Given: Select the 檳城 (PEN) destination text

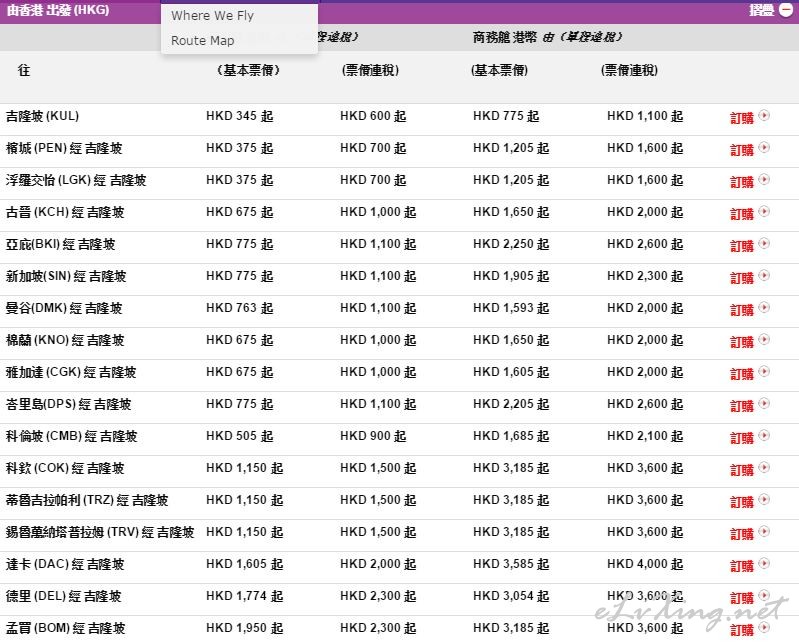Looking at the screenshot, I should (64, 148).
